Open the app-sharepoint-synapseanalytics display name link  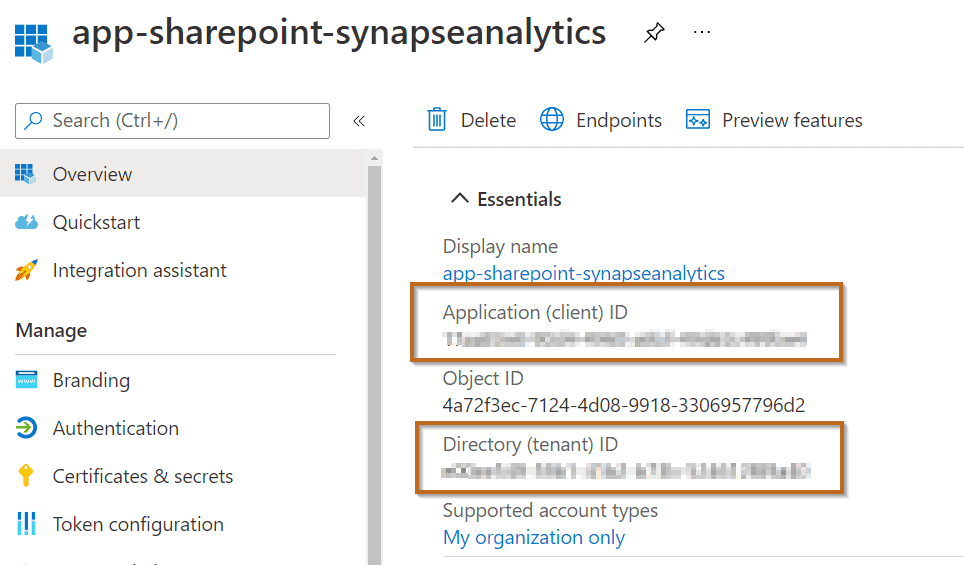click(583, 273)
